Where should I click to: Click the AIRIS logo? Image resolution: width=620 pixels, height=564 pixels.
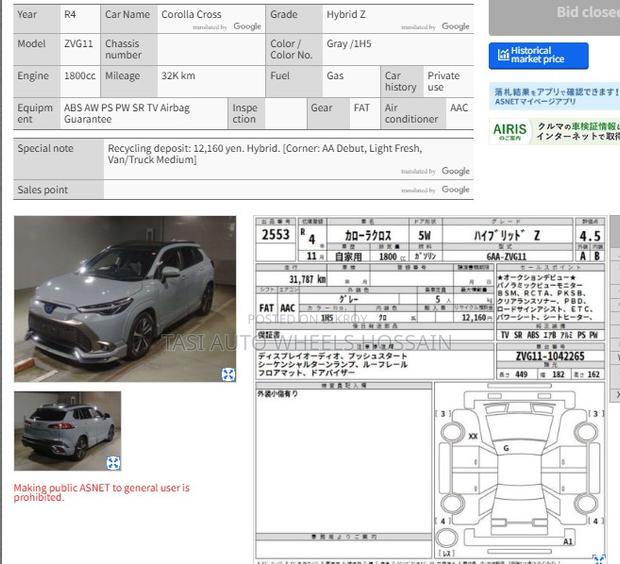click(510, 131)
